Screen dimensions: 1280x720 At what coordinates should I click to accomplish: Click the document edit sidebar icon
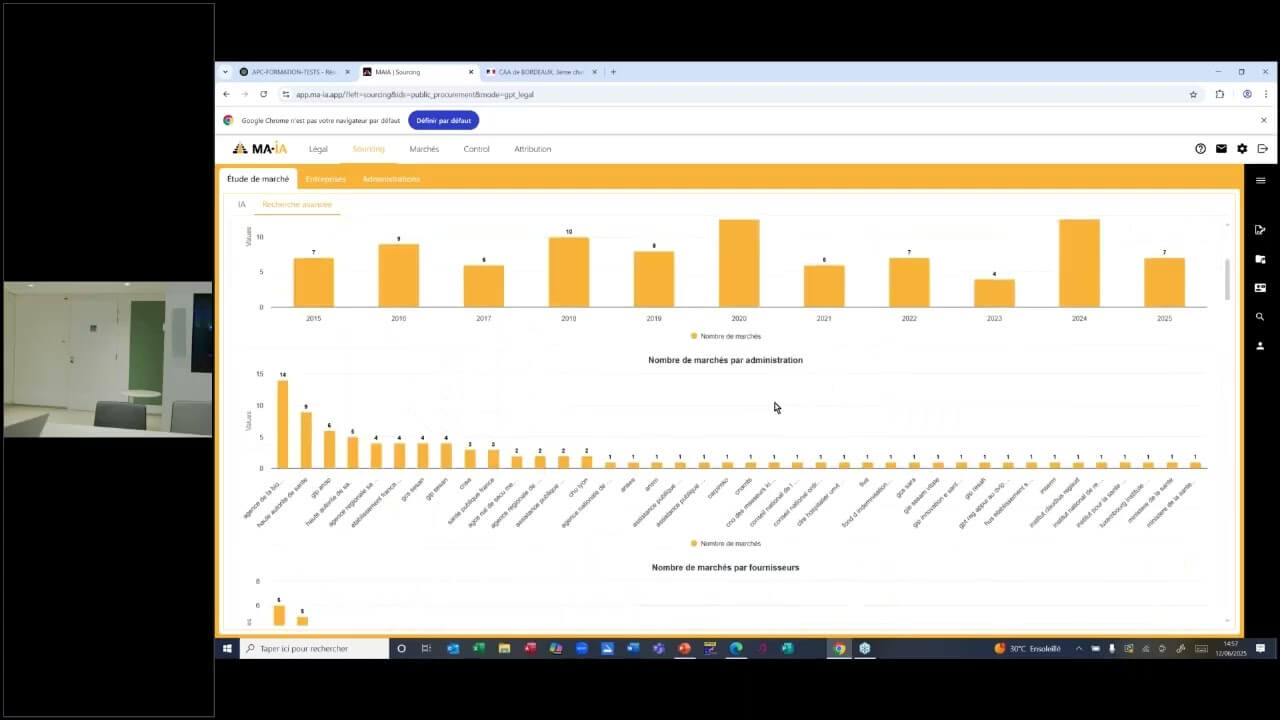[x=1260, y=230]
